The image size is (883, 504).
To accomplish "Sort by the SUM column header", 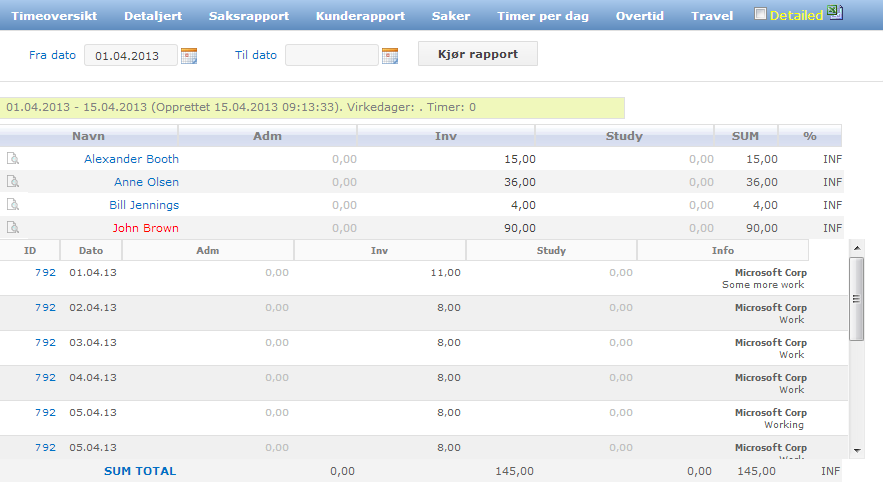I will click(x=745, y=136).
